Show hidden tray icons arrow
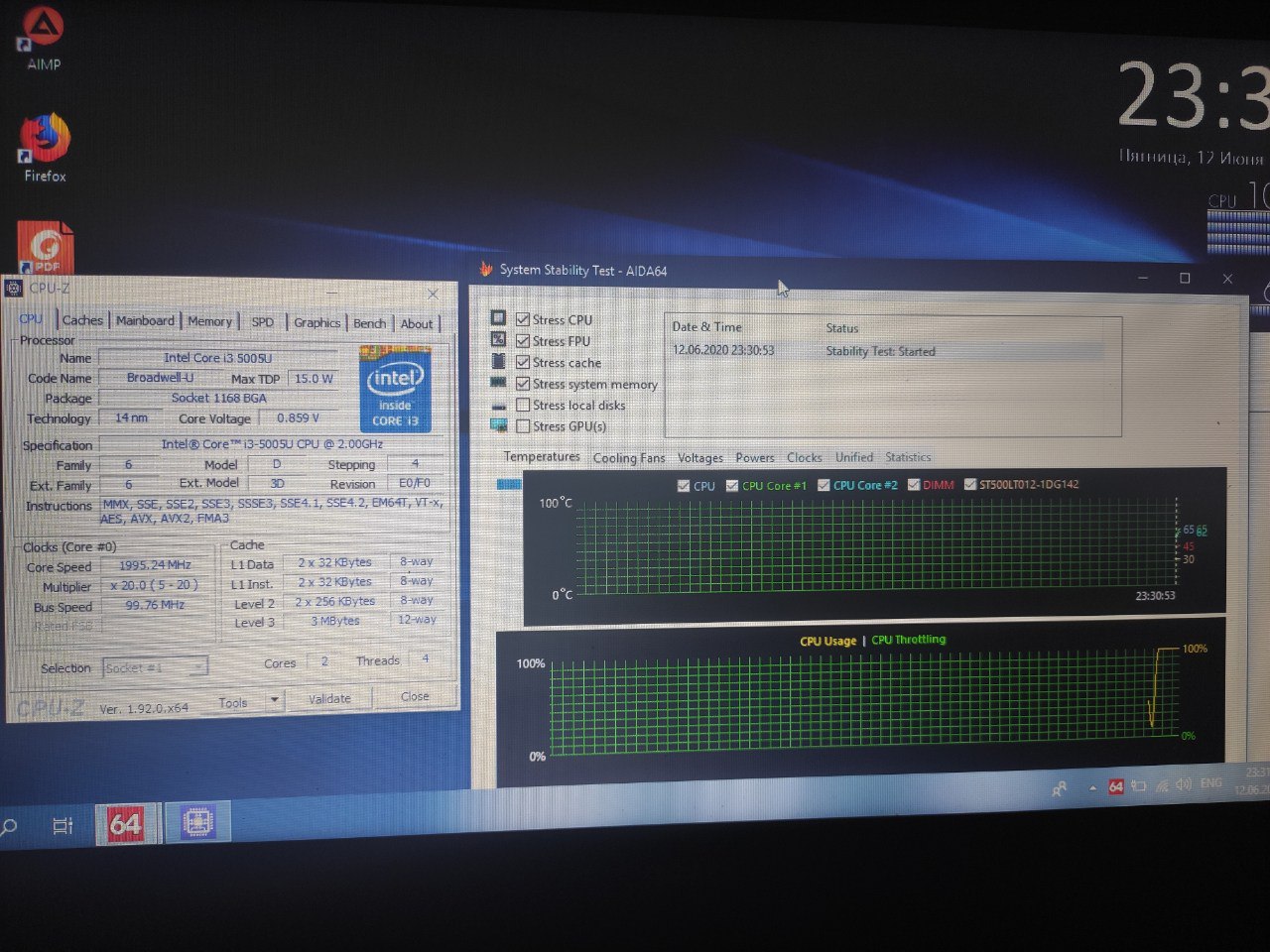Image resolution: width=1270 pixels, height=952 pixels. [1092, 788]
